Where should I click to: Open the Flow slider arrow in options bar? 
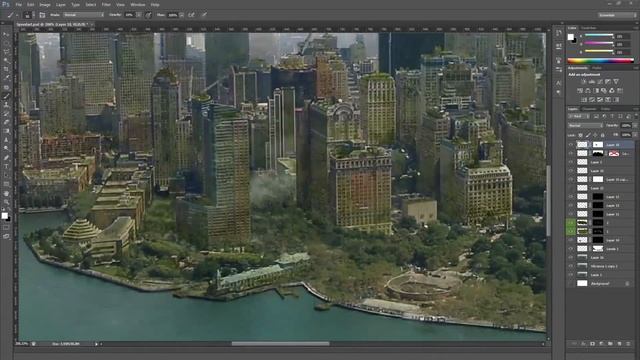point(181,15)
